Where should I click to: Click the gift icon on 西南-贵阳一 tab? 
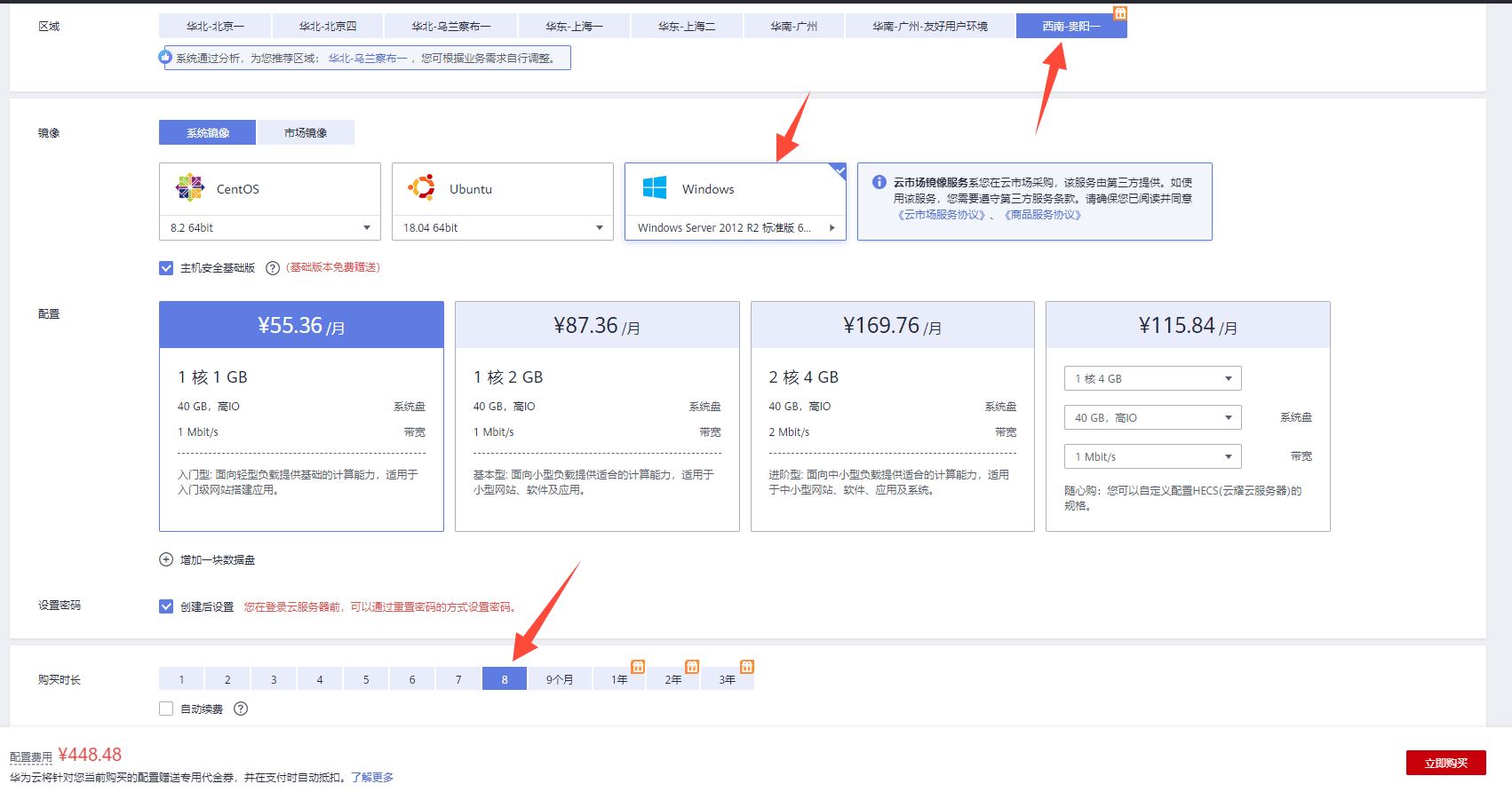pos(1120,13)
